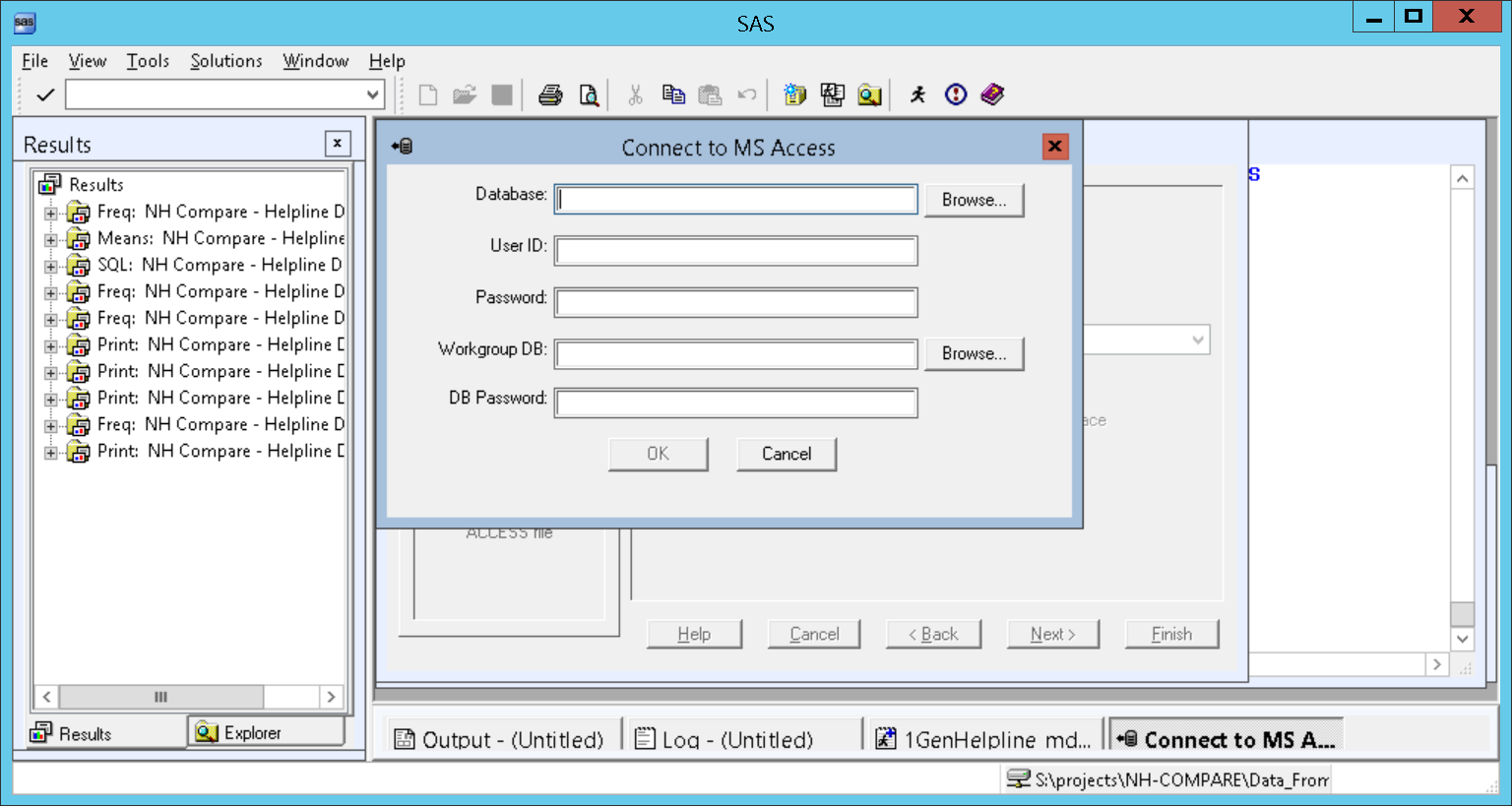Click the Copy icon in the toolbar
The width and height of the screenshot is (1512, 806).
(673, 94)
